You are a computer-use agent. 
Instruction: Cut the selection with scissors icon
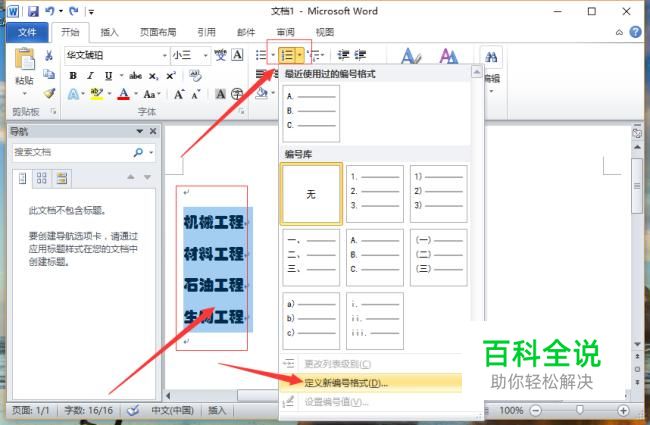pos(49,55)
